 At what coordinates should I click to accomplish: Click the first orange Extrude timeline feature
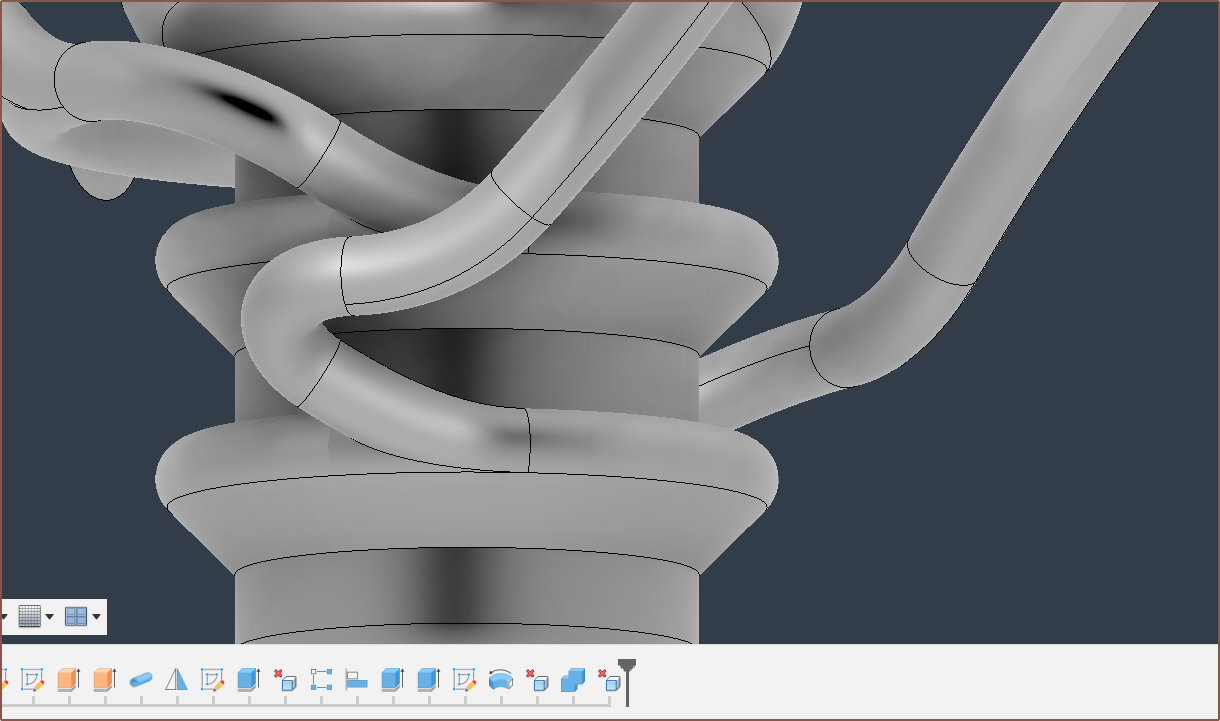pos(68,681)
